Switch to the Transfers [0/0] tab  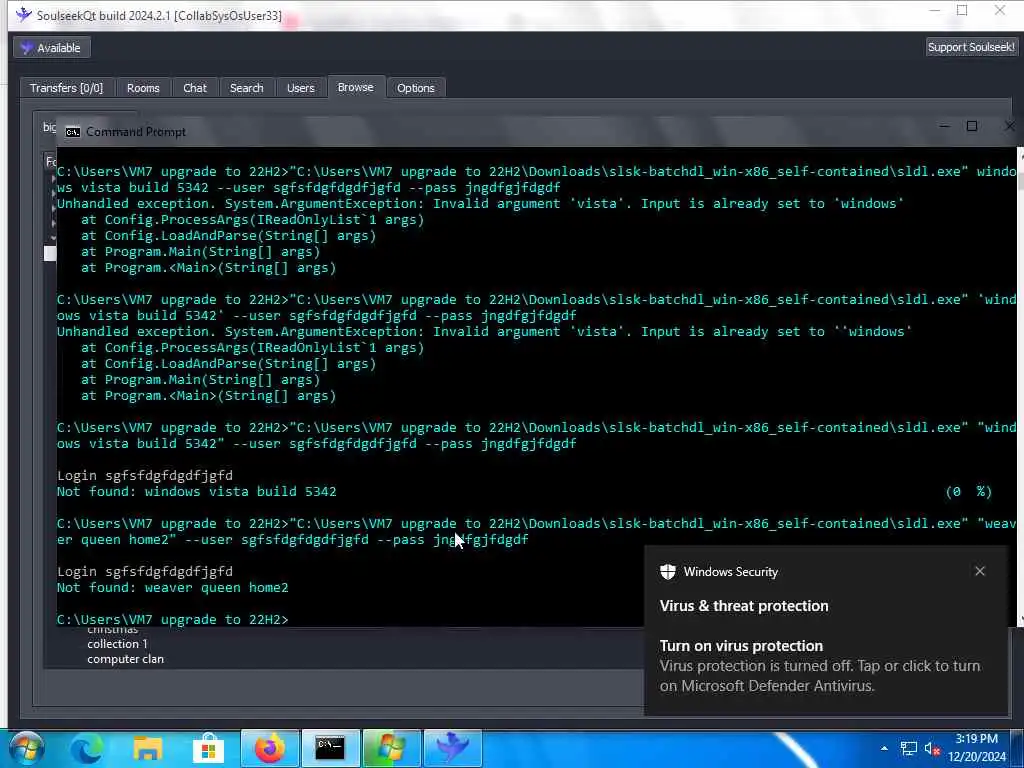click(x=66, y=88)
